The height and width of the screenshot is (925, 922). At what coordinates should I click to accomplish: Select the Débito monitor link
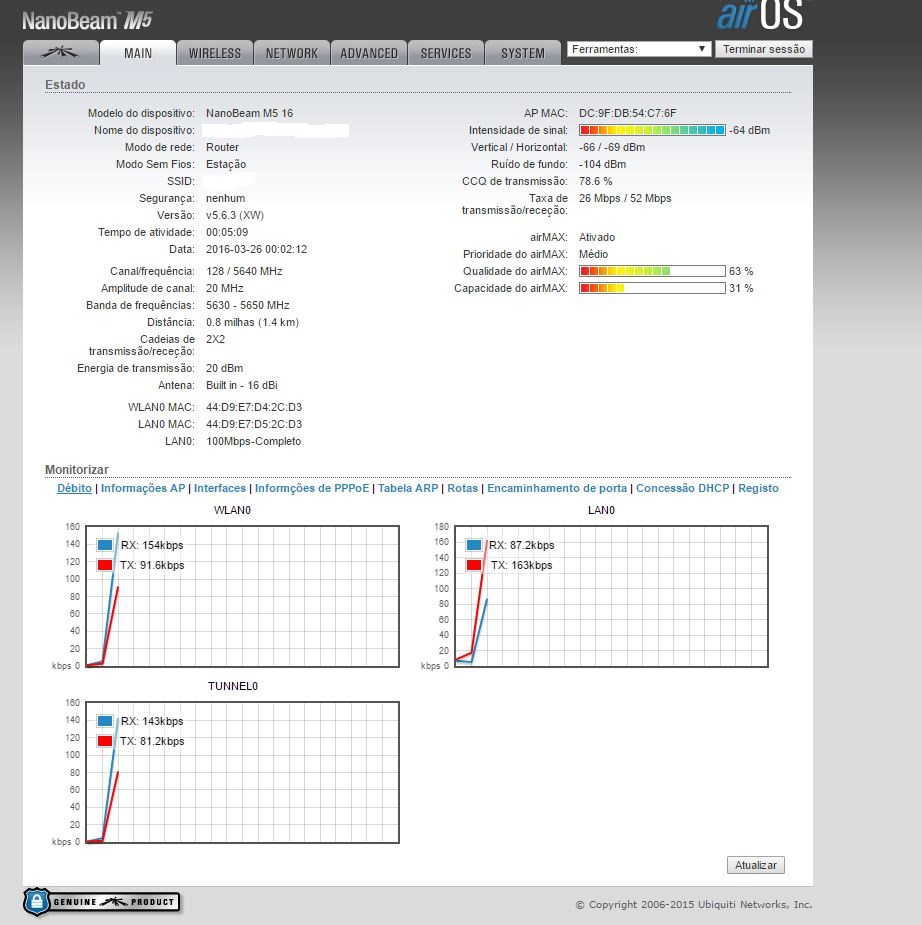click(74, 488)
